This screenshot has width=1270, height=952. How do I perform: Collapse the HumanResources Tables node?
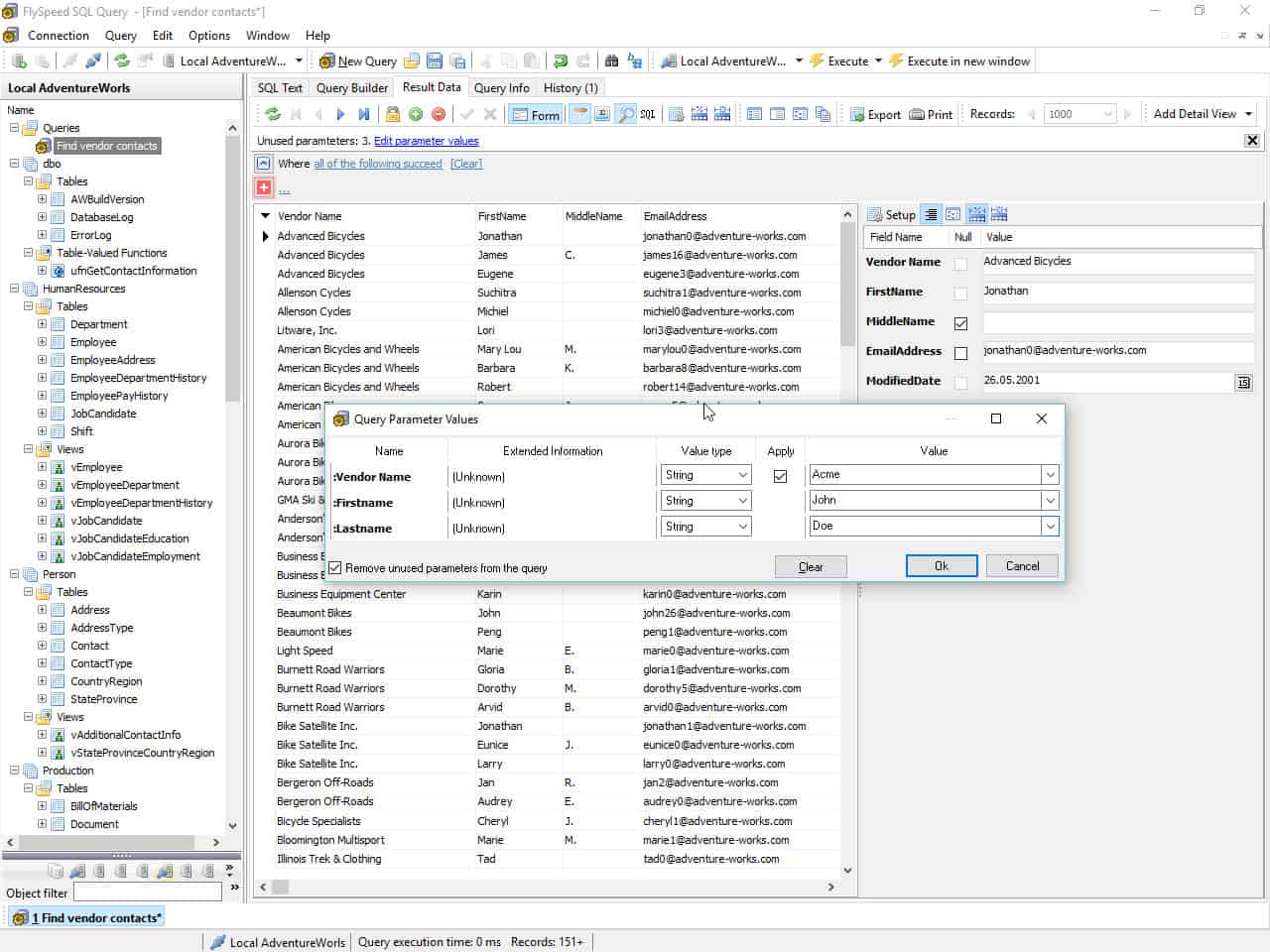pos(29,305)
